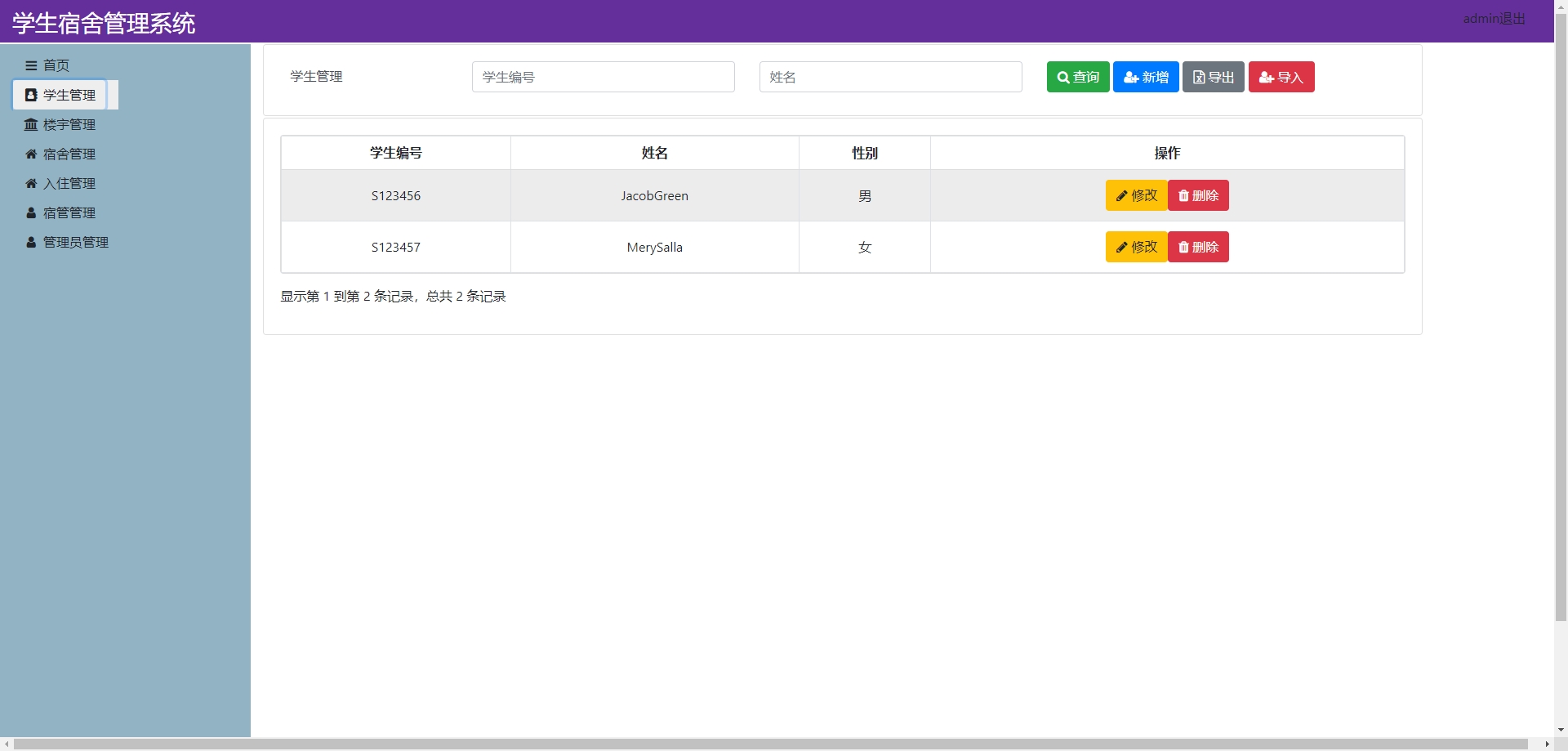Viewport: 1568px width, 751px height.
Task: Focus the 学生编号 search field
Action: coord(604,77)
